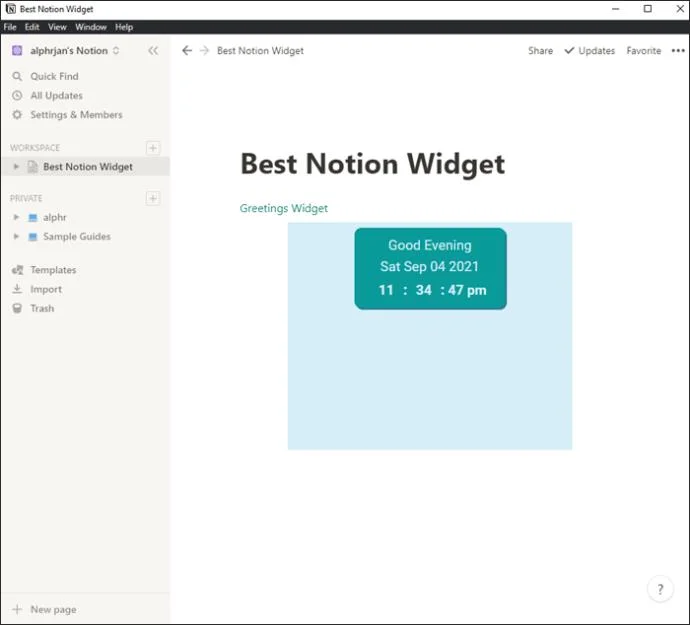This screenshot has height=625, width=690.
Task: Select Best Notion Widget in sidebar
Action: pos(85,167)
